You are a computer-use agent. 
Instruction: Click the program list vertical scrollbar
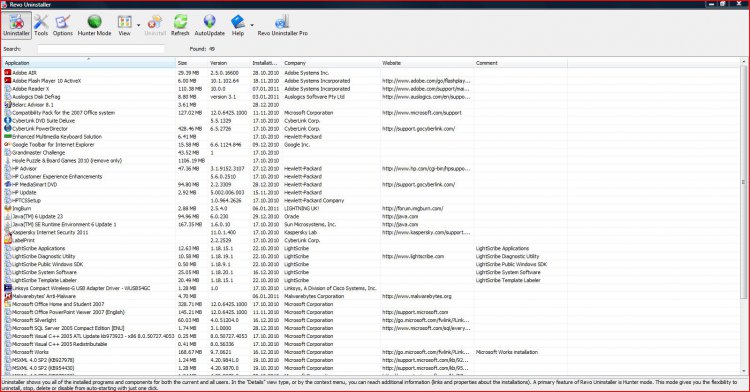click(x=744, y=182)
